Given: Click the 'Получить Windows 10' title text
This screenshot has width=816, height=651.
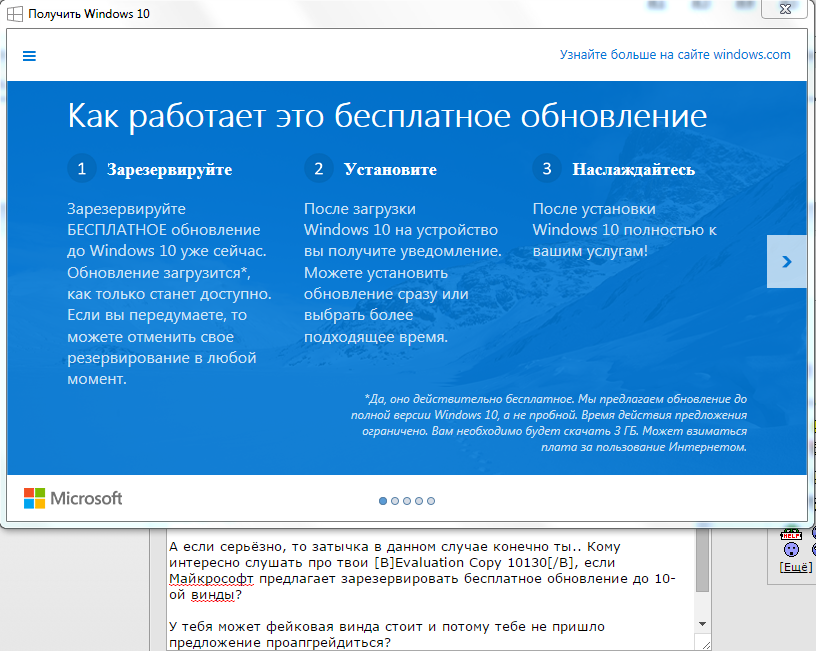Looking at the screenshot, I should click(x=89, y=14).
